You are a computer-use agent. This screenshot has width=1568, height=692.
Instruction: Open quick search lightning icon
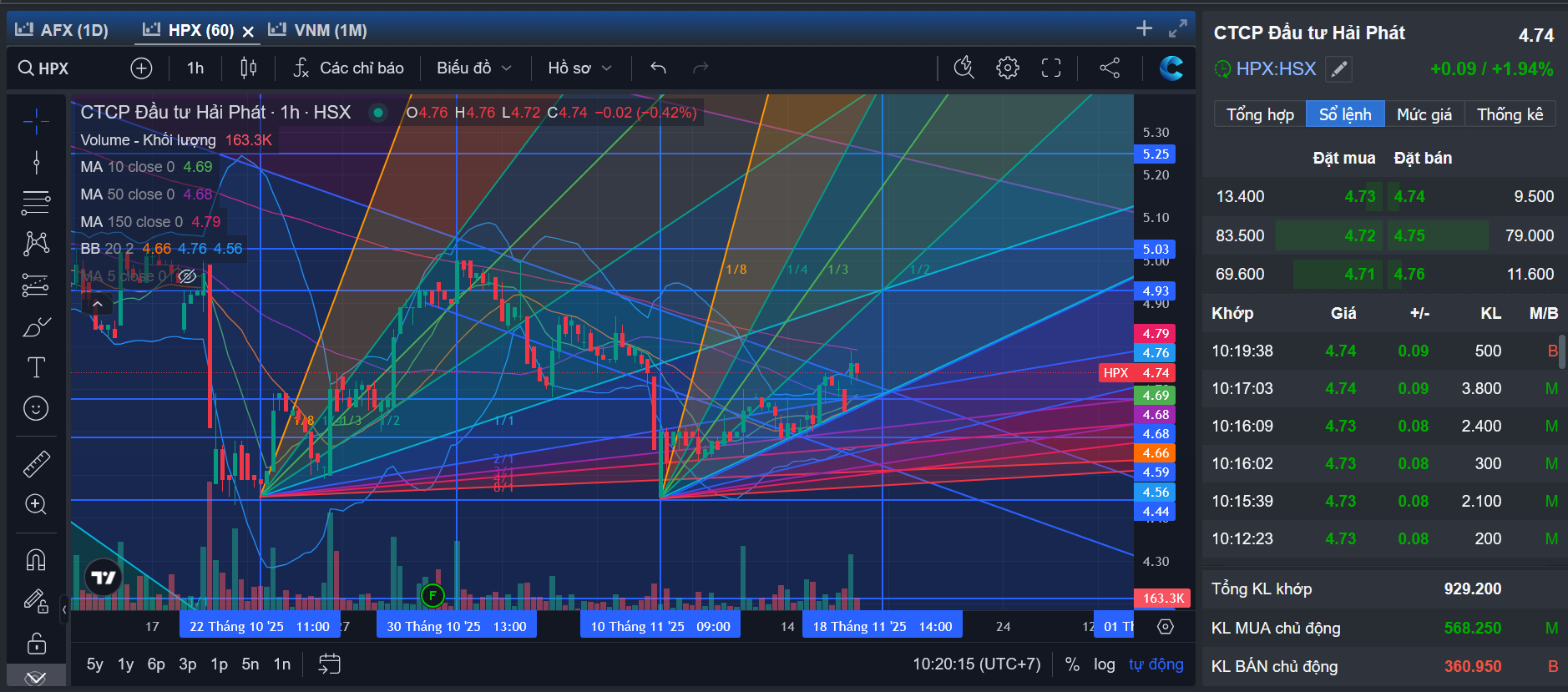tap(964, 68)
